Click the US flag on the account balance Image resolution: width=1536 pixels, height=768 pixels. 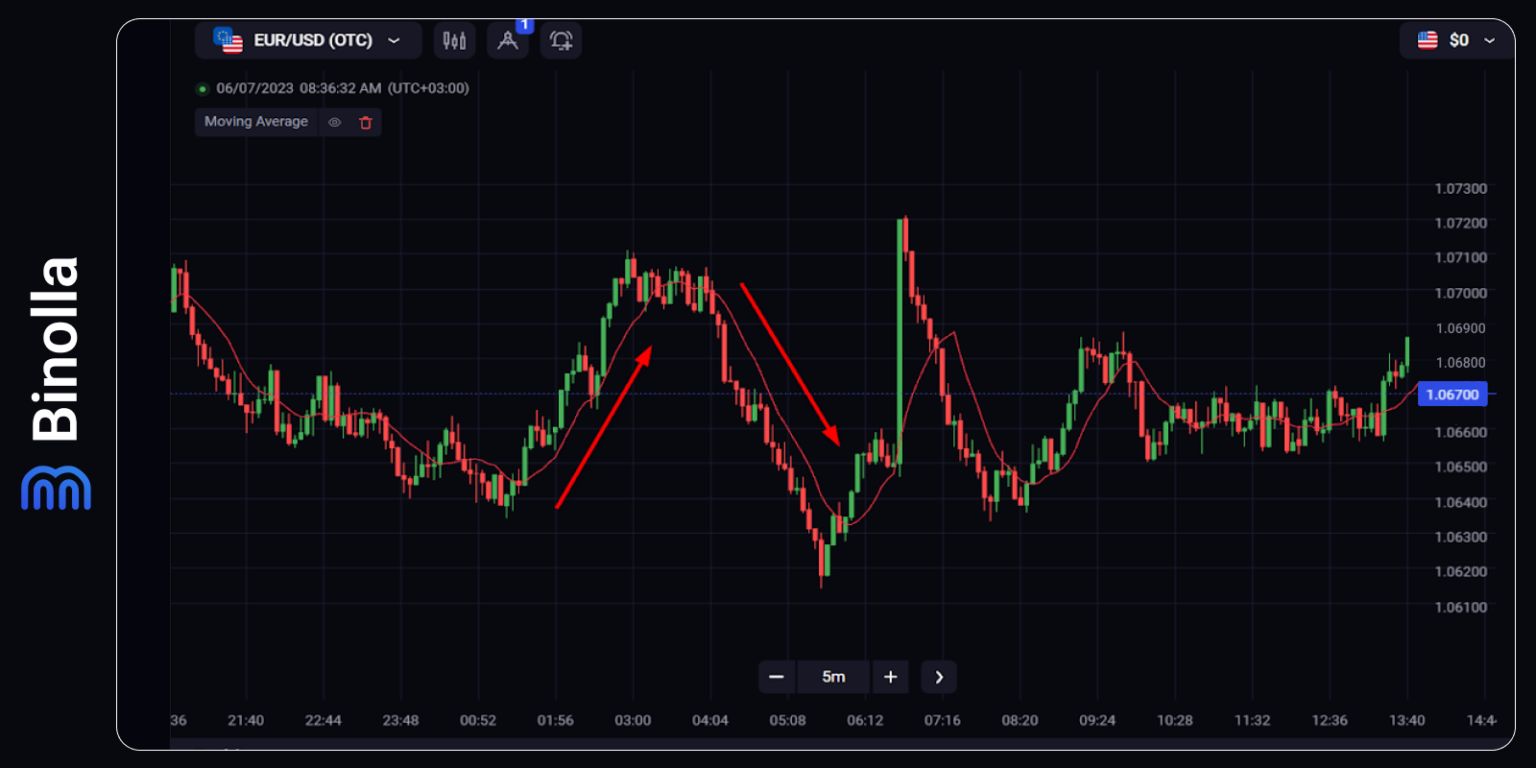[1426, 40]
